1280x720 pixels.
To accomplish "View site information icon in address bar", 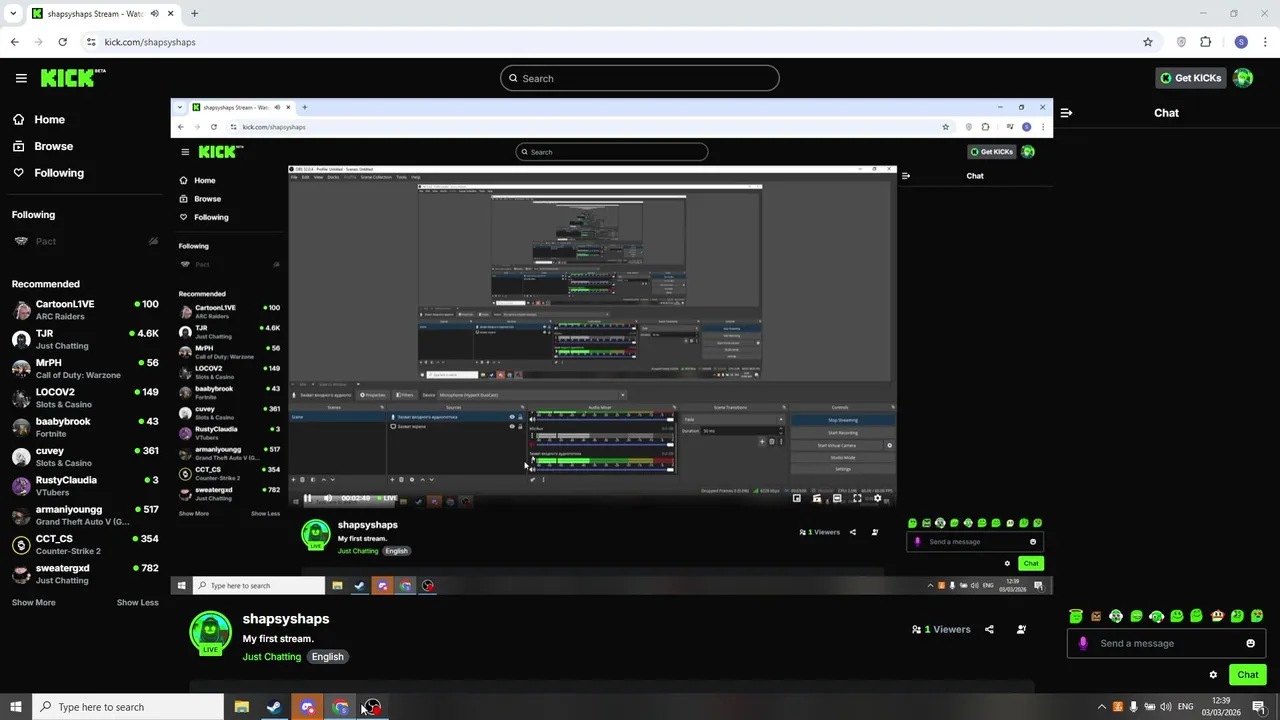I will tap(91, 42).
